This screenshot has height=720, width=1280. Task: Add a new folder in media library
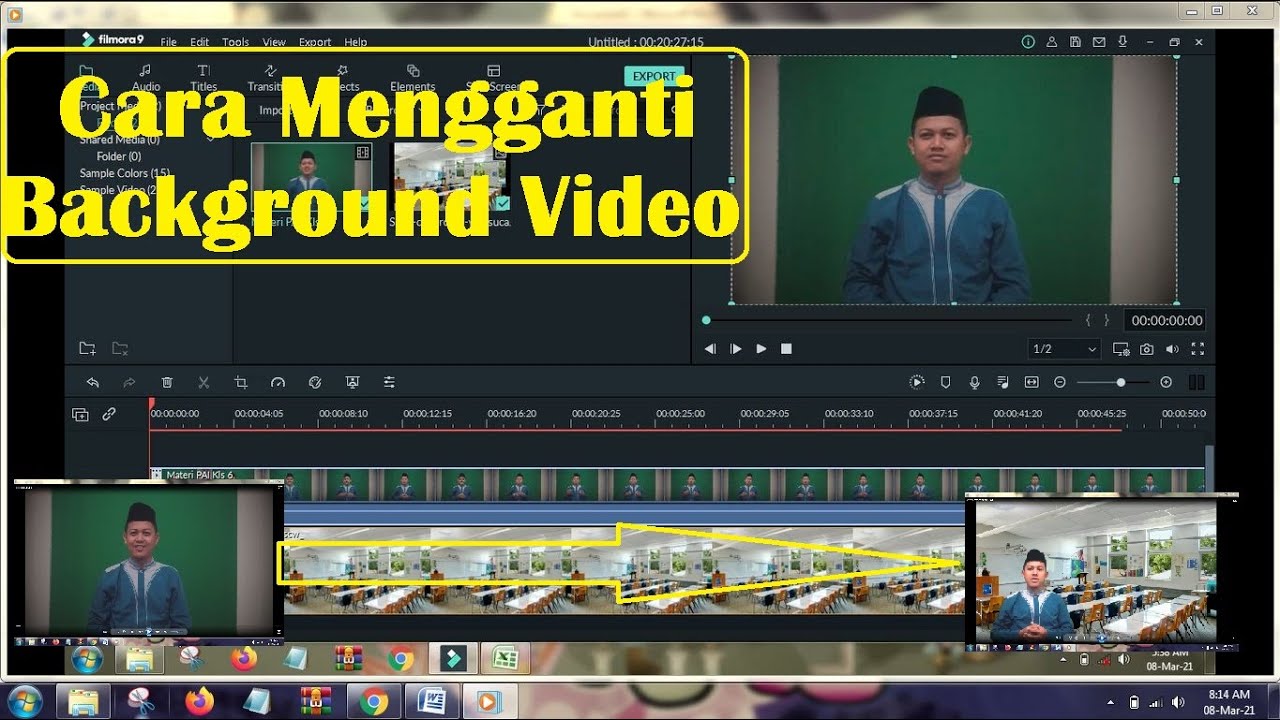88,348
